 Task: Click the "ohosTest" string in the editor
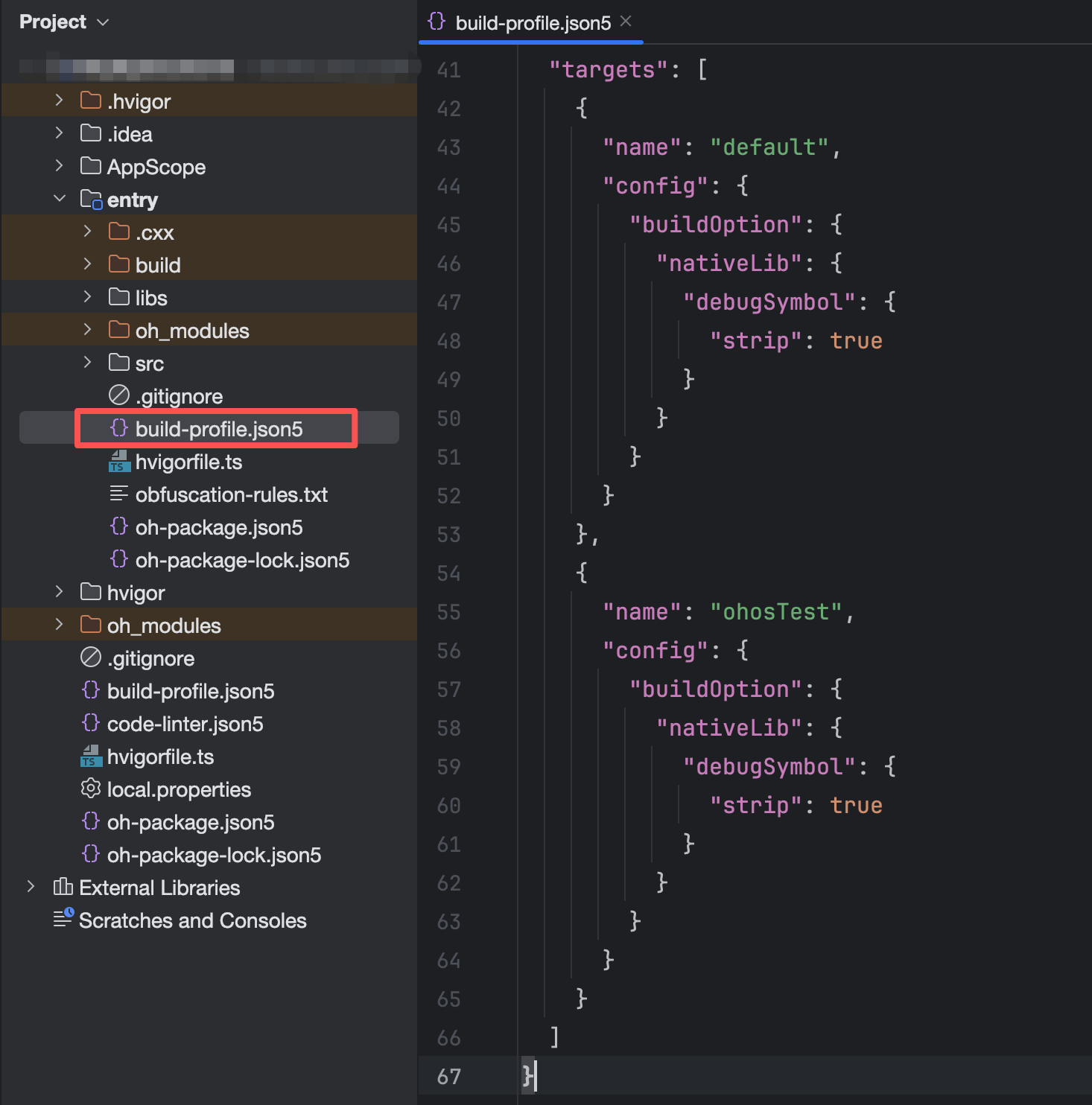click(775, 612)
